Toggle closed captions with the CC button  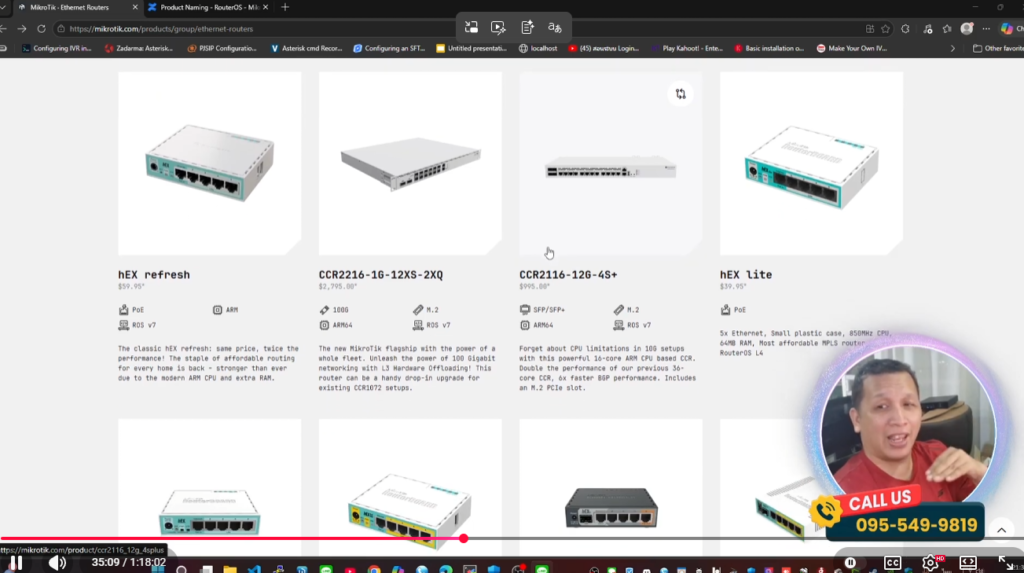tap(892, 563)
